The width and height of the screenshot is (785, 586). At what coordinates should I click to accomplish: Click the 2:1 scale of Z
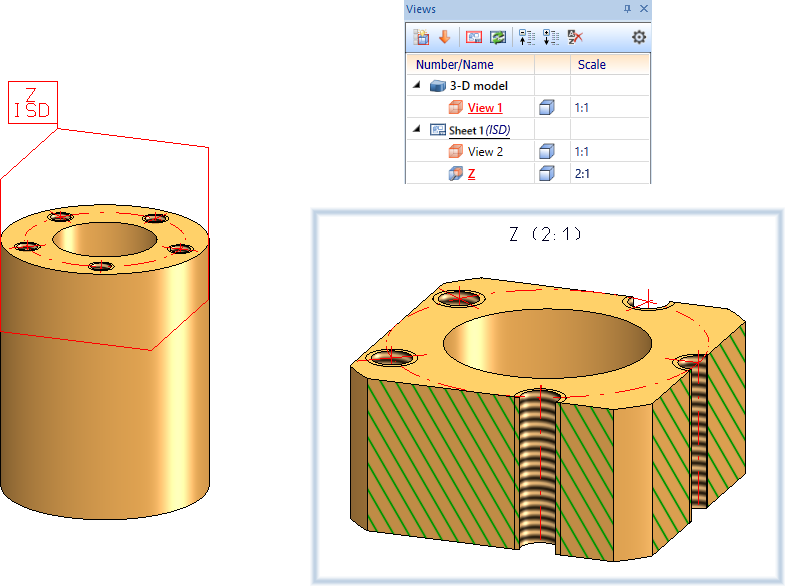pyautogui.click(x=582, y=174)
